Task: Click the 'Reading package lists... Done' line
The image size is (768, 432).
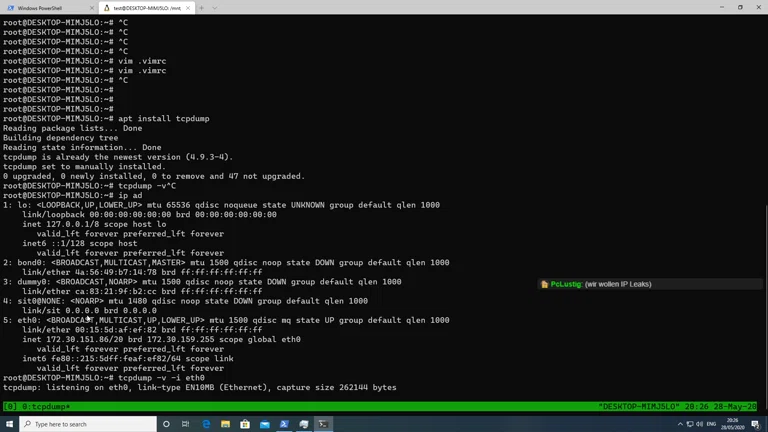Action: pyautogui.click(x=72, y=128)
